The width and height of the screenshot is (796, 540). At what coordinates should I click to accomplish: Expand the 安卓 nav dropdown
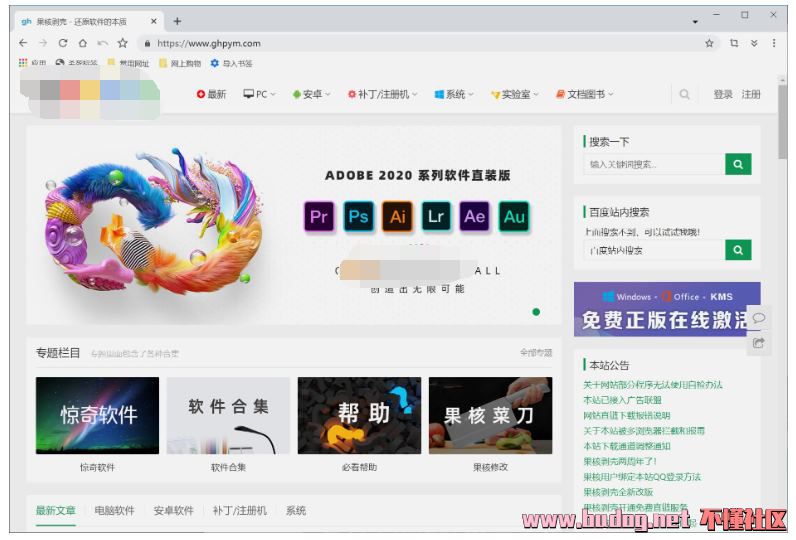pos(312,94)
